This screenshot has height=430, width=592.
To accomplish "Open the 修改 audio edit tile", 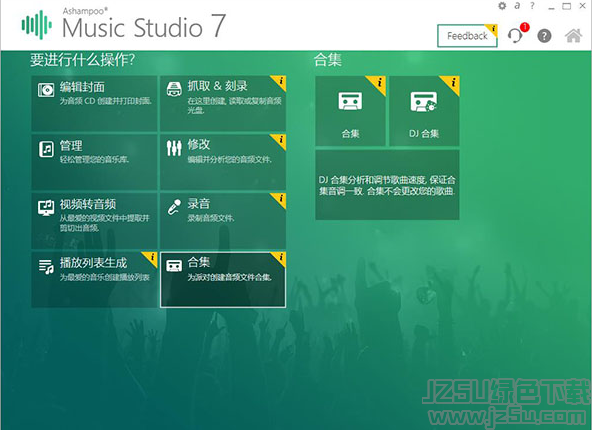I will coord(223,162).
